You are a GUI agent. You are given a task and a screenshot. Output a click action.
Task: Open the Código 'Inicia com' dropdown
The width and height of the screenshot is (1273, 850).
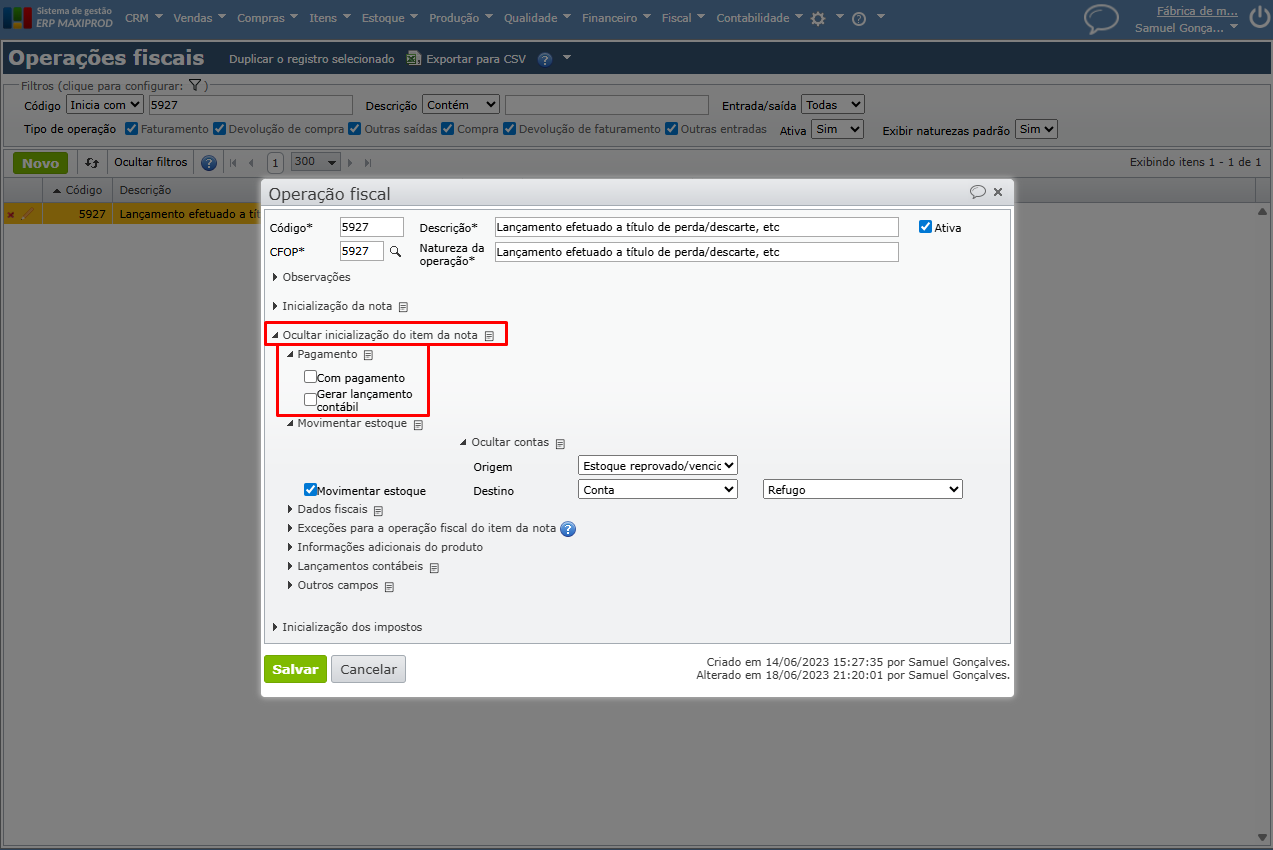[x=105, y=104]
